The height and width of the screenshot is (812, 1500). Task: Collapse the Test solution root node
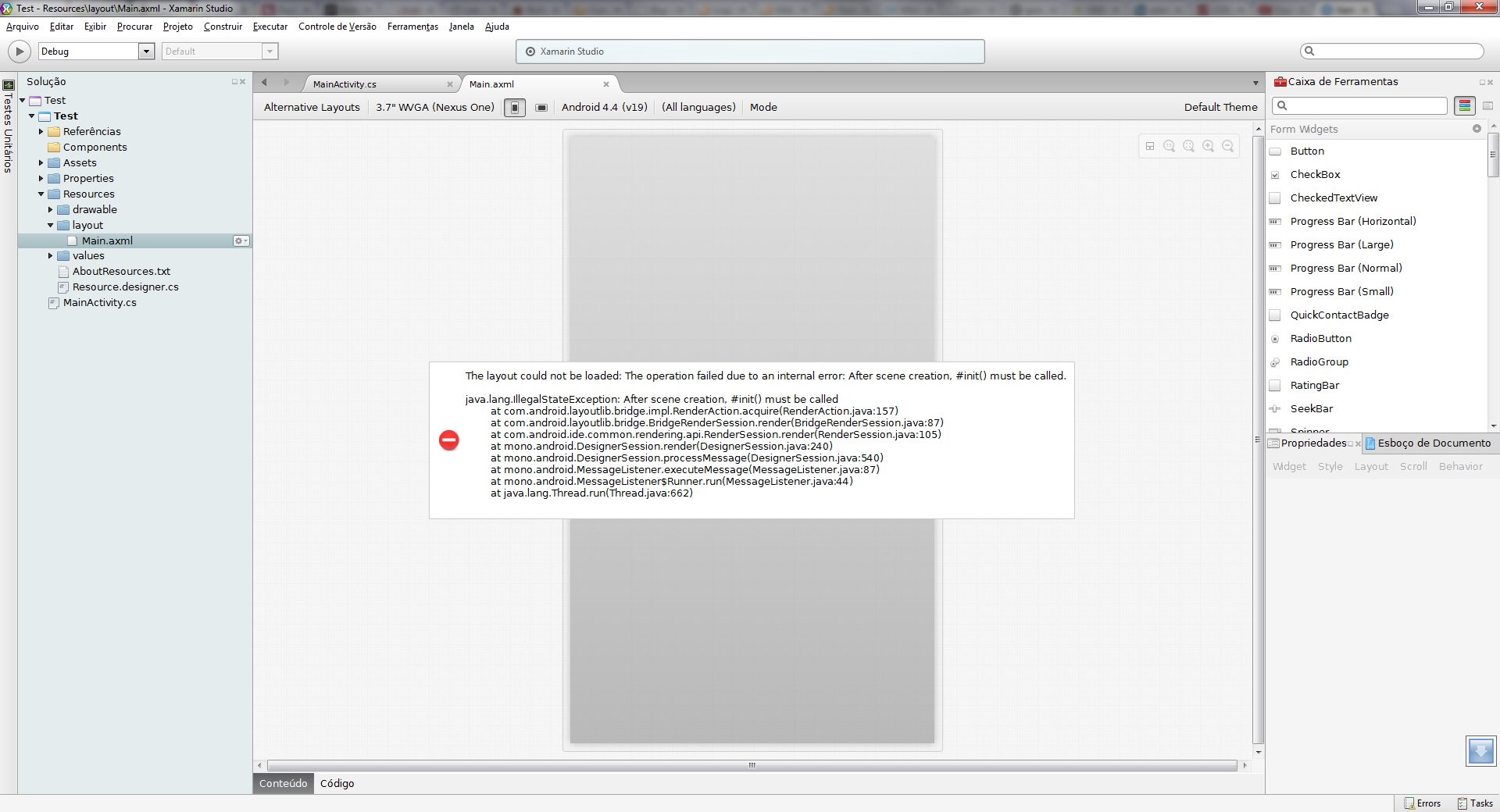tap(23, 101)
